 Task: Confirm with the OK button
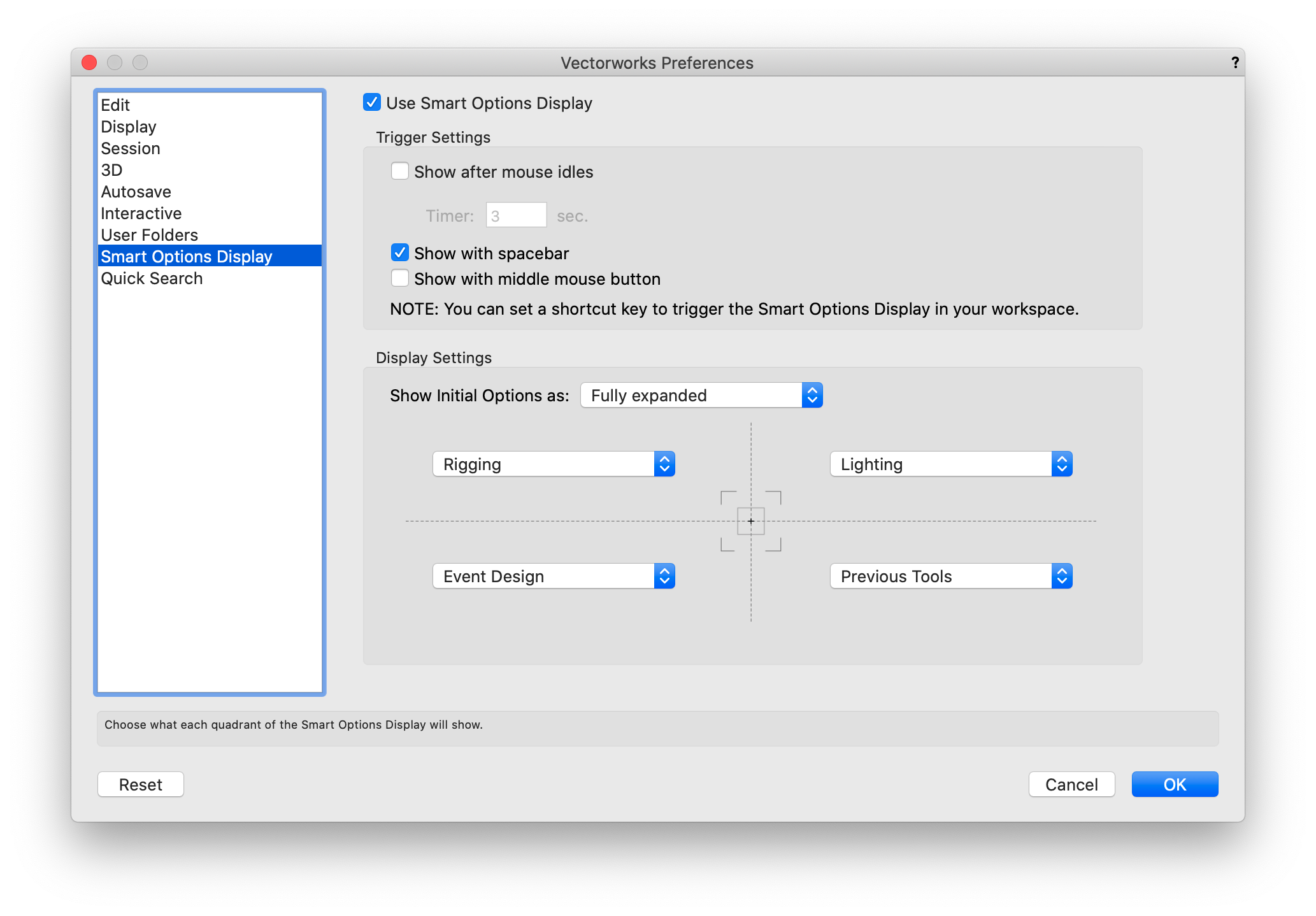1174,784
